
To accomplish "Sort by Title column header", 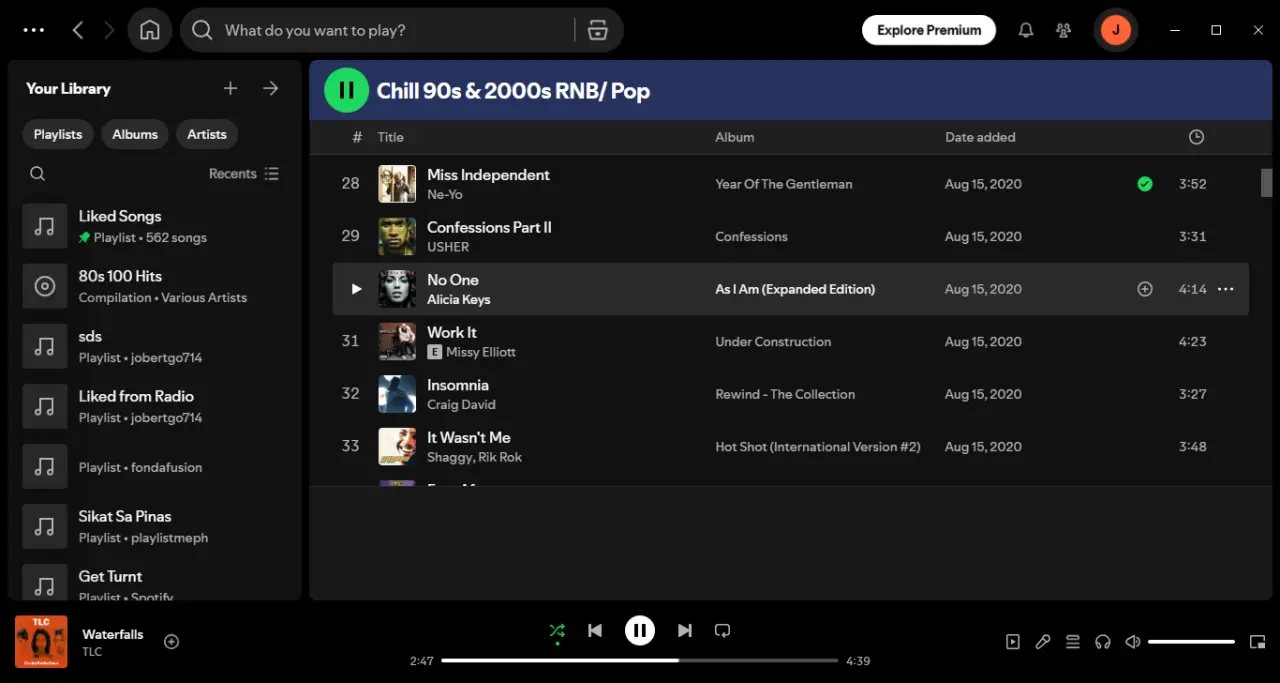I will 390,137.
